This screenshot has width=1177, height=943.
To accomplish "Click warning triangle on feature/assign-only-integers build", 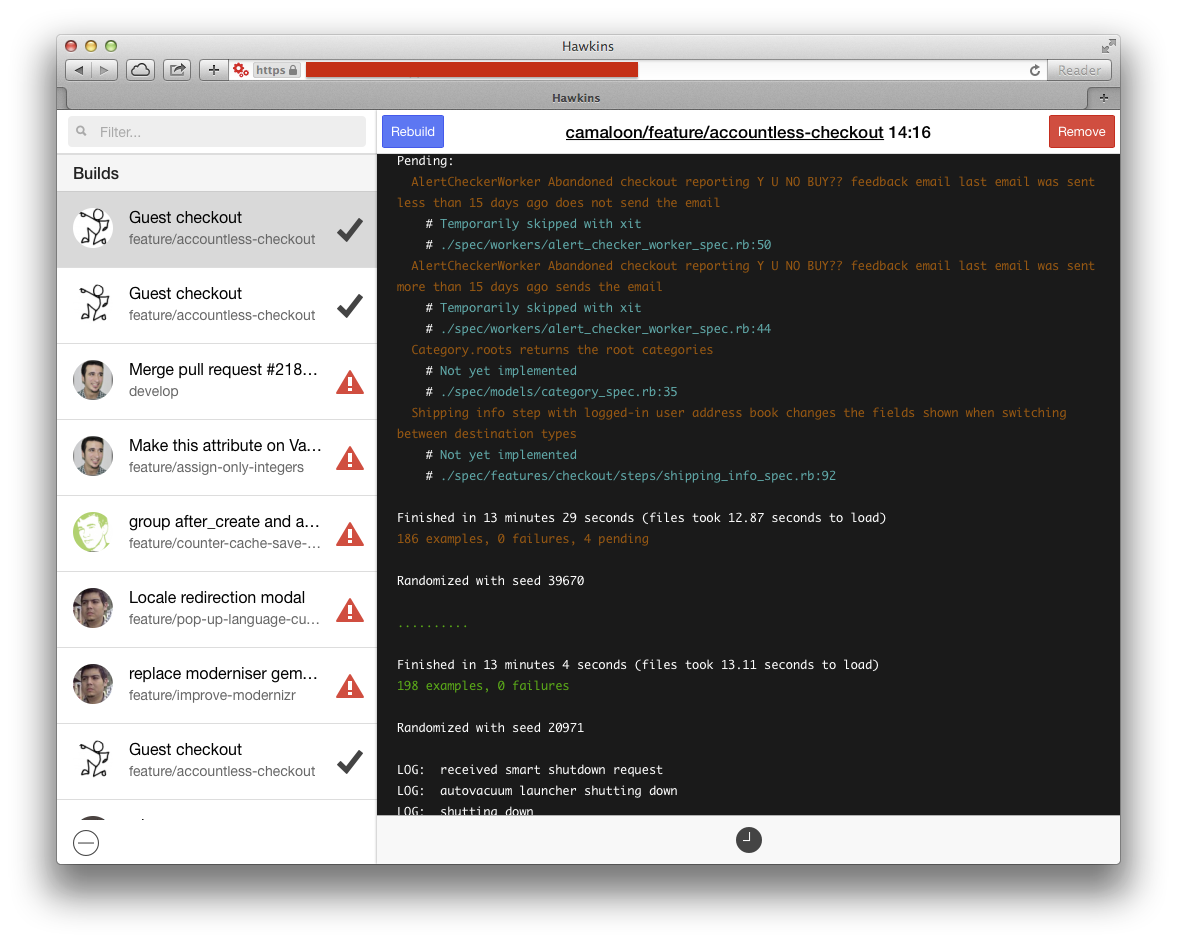I will (x=350, y=458).
